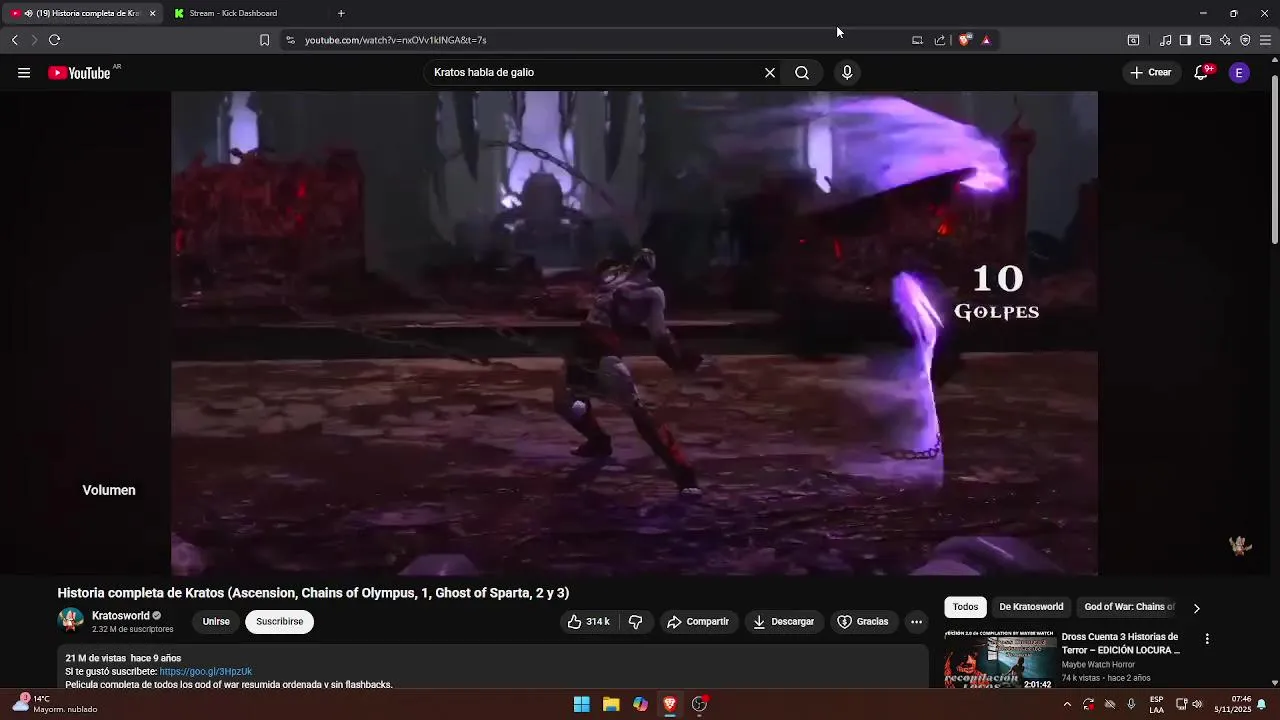The height and width of the screenshot is (720, 1280).
Task: Dislike the video with thumbs down
Action: (636, 622)
